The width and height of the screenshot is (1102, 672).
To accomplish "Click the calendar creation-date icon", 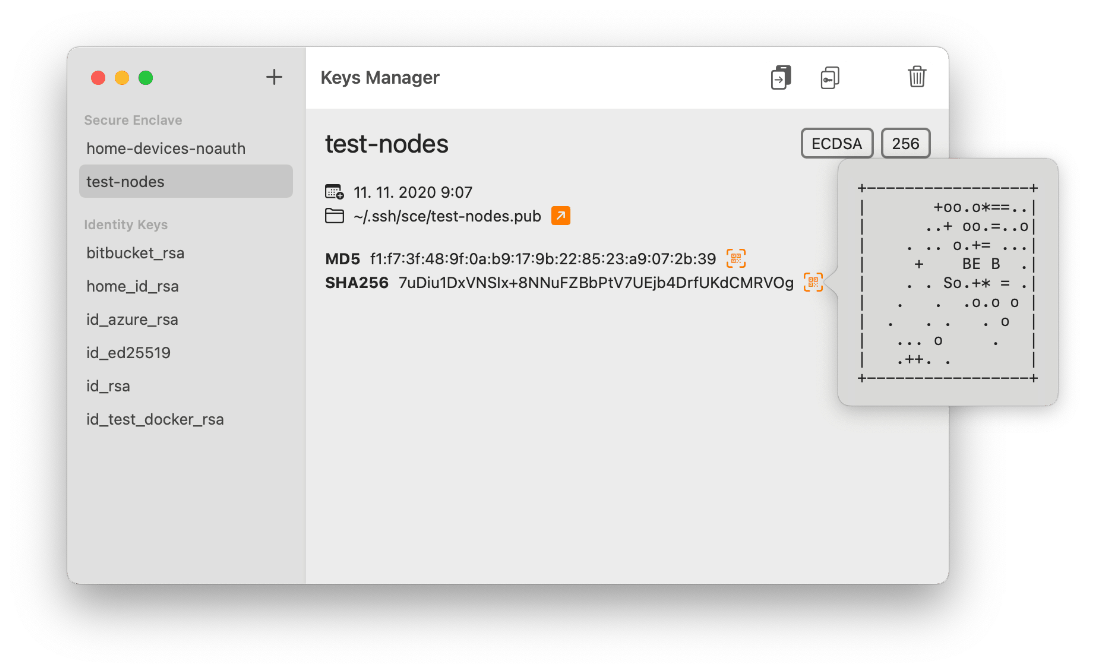I will click(x=332, y=191).
